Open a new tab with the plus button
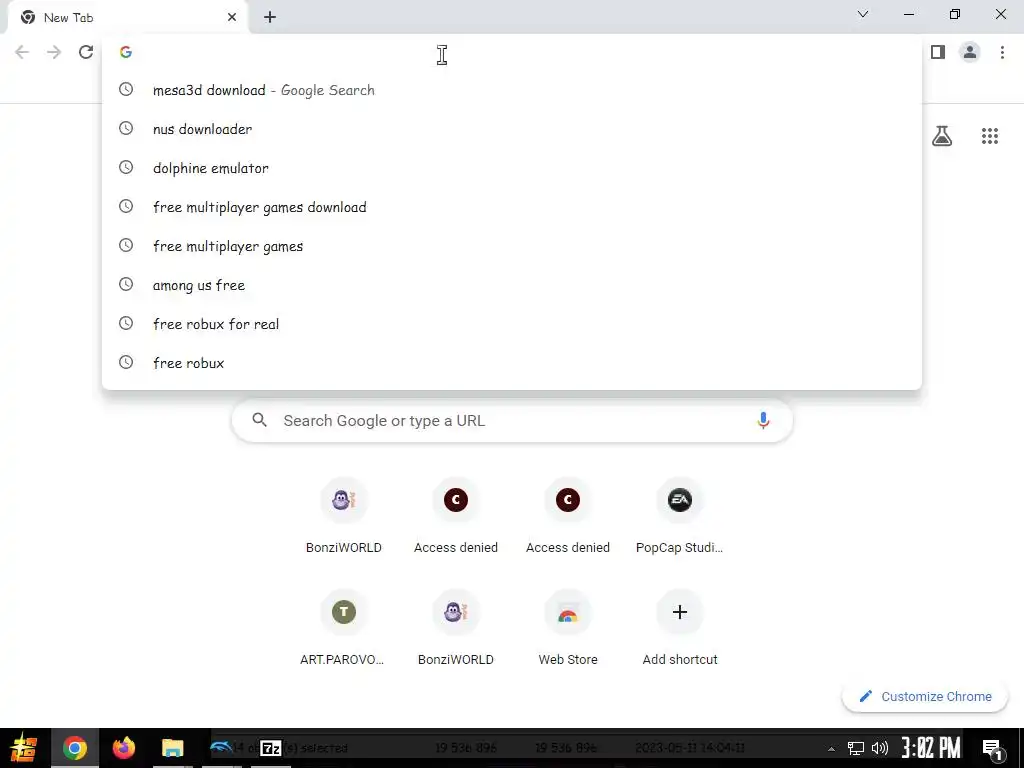Screen dimensions: 1024x768 270,18
